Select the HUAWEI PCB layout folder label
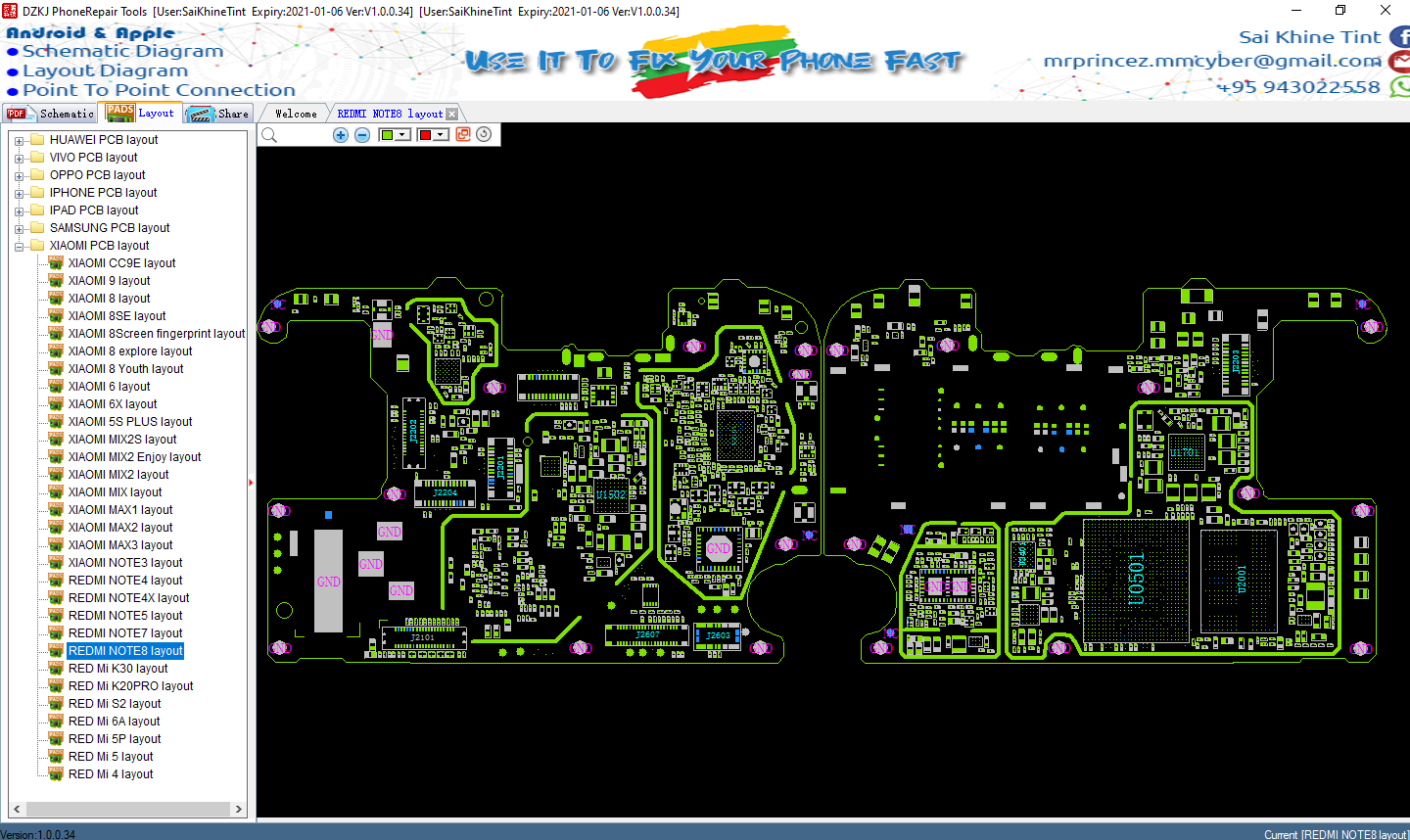The image size is (1410, 840). tap(104, 140)
